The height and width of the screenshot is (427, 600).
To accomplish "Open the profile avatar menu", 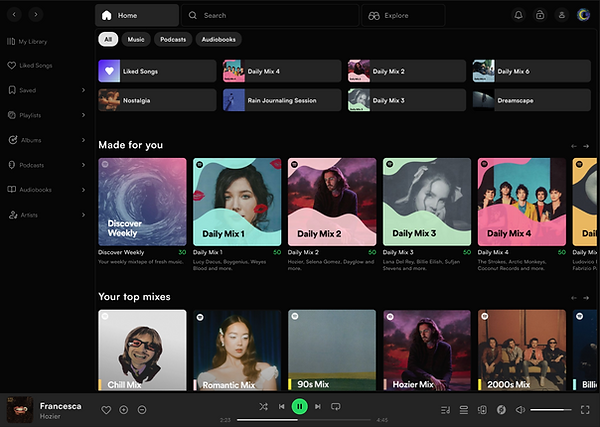I will pos(584,15).
